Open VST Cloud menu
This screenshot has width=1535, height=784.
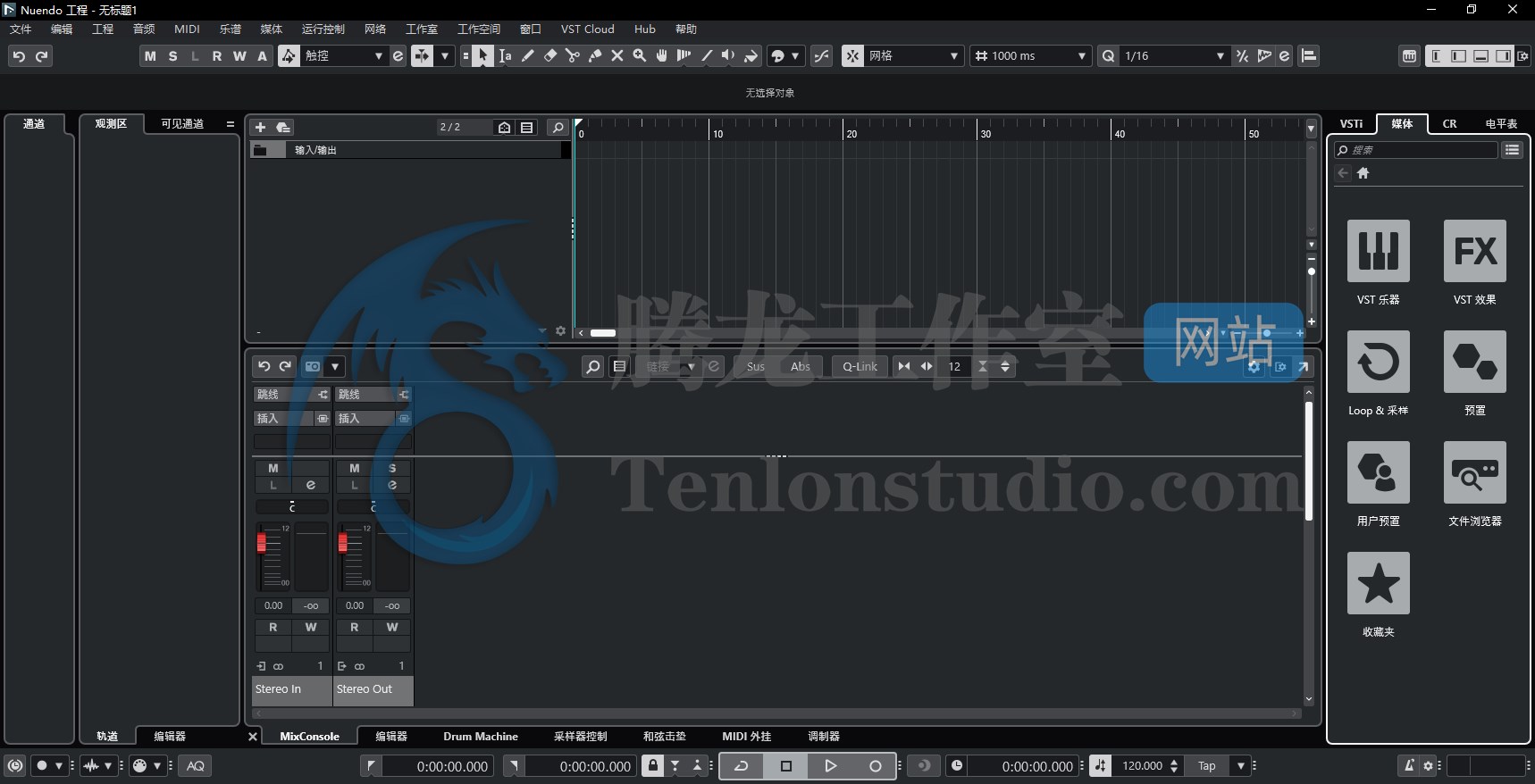coord(587,29)
